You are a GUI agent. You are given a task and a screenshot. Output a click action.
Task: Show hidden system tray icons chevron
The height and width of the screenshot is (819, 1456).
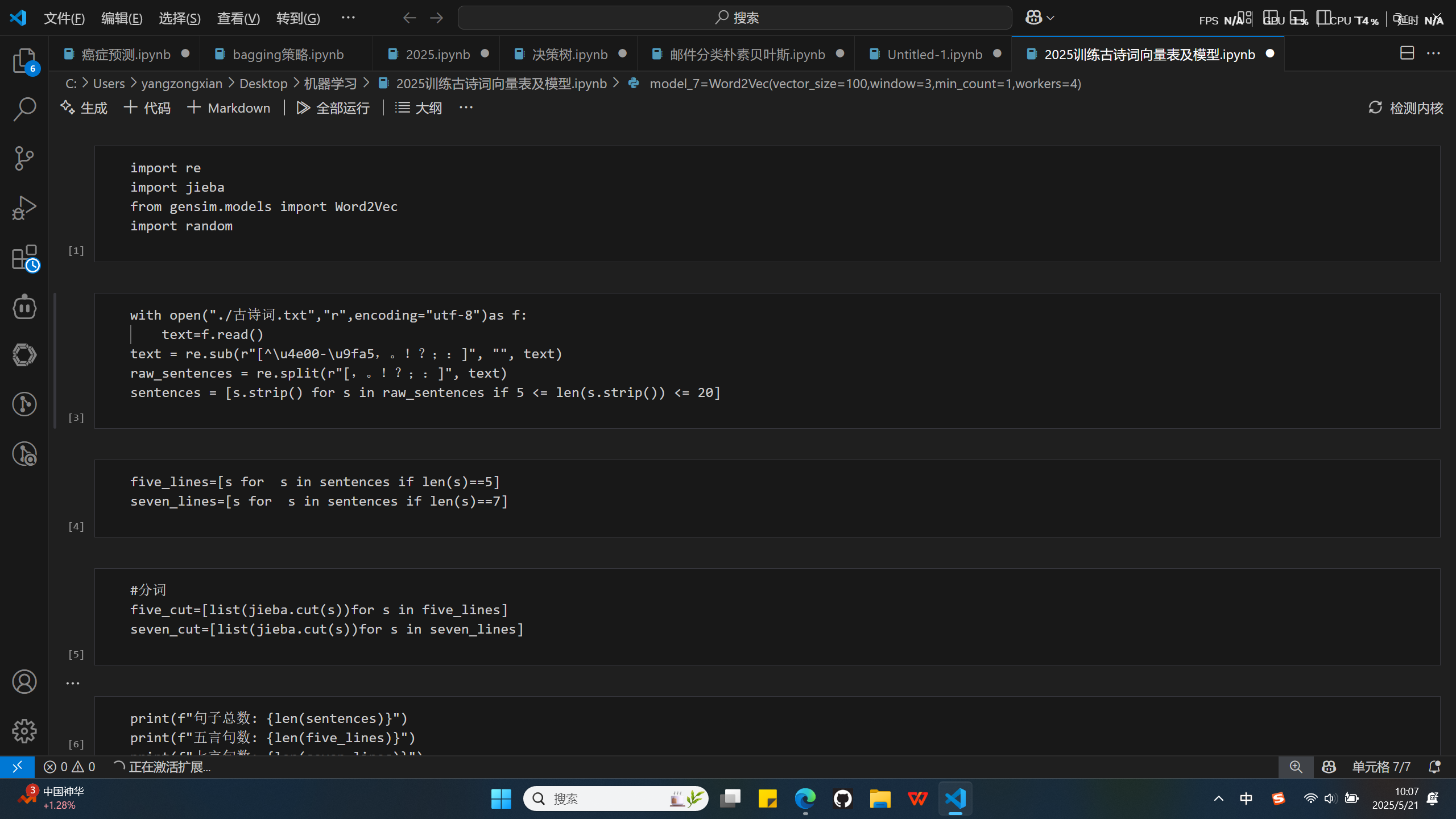[1218, 799]
